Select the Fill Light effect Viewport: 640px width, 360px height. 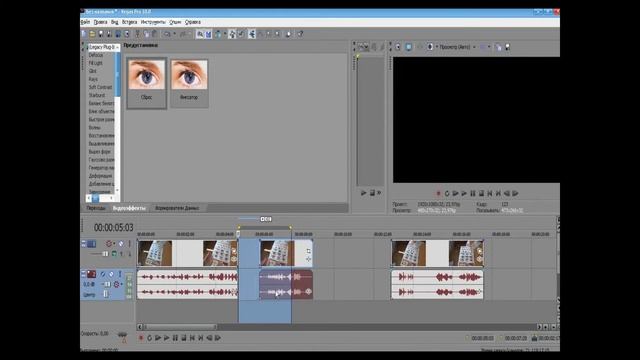tap(96, 63)
